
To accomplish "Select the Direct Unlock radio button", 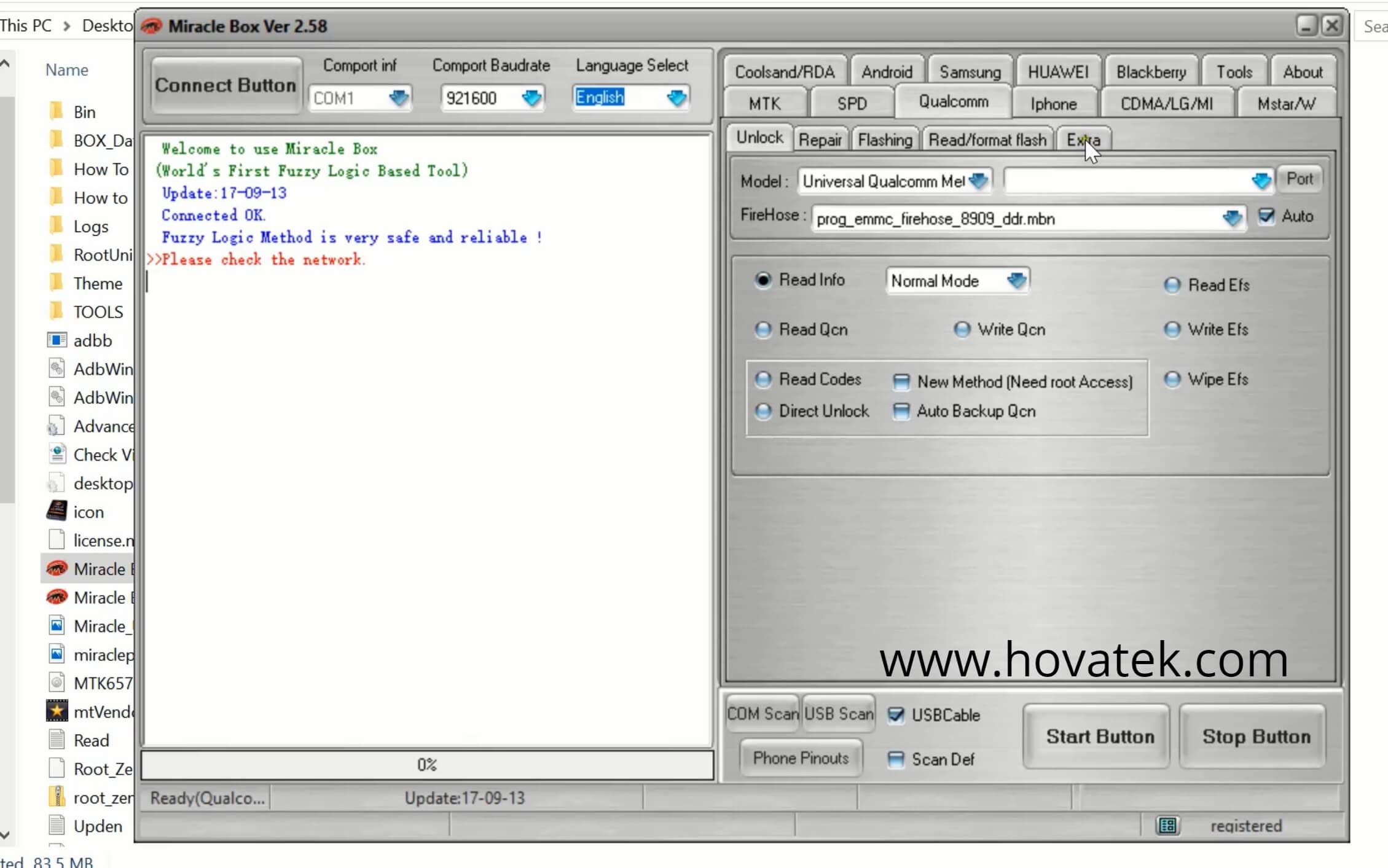I will (x=763, y=411).
